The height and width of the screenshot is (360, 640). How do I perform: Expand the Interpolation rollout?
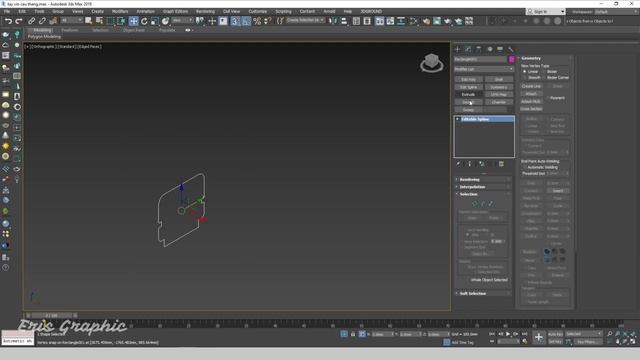click(484, 187)
